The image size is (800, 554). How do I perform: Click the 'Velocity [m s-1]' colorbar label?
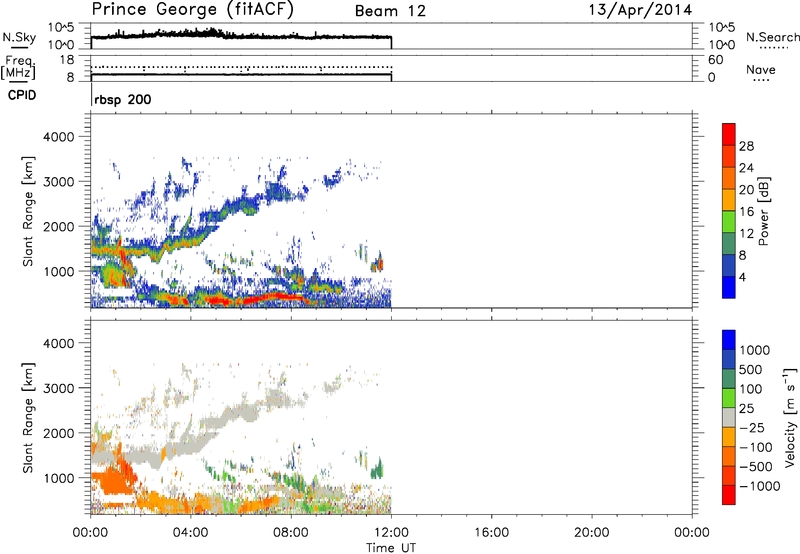click(790, 417)
